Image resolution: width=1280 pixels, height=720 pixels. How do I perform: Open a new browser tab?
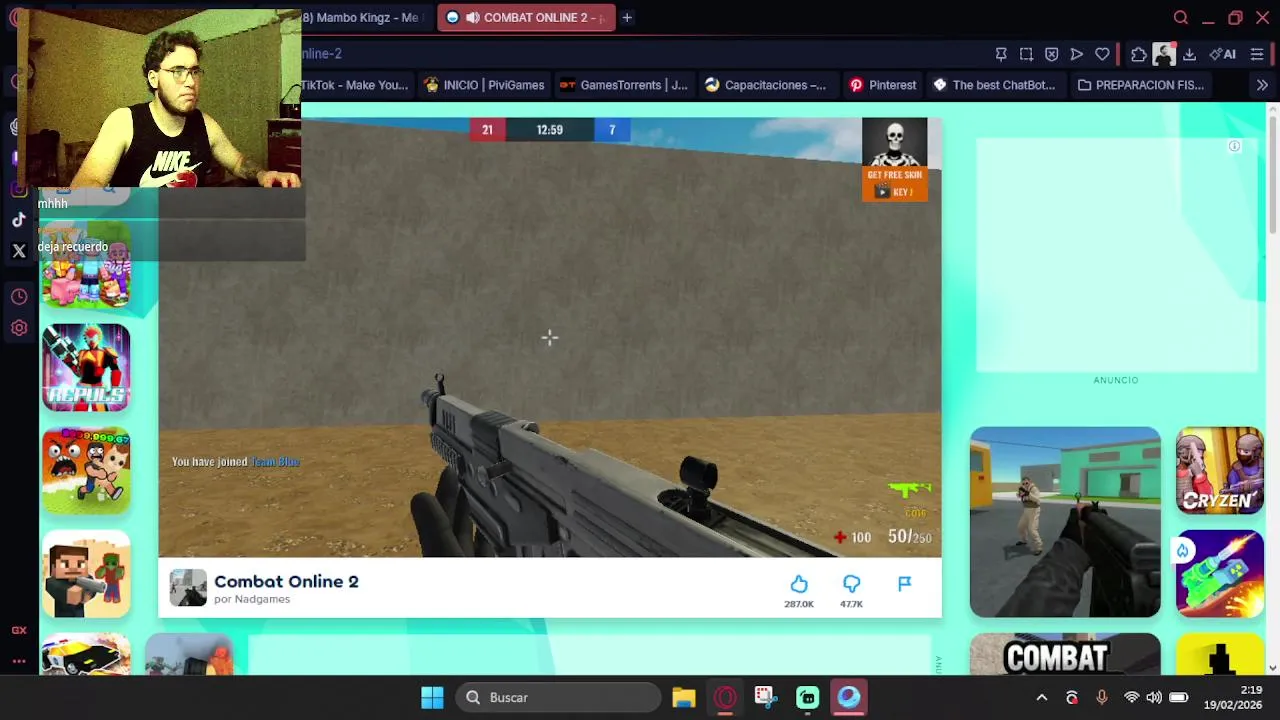[627, 17]
